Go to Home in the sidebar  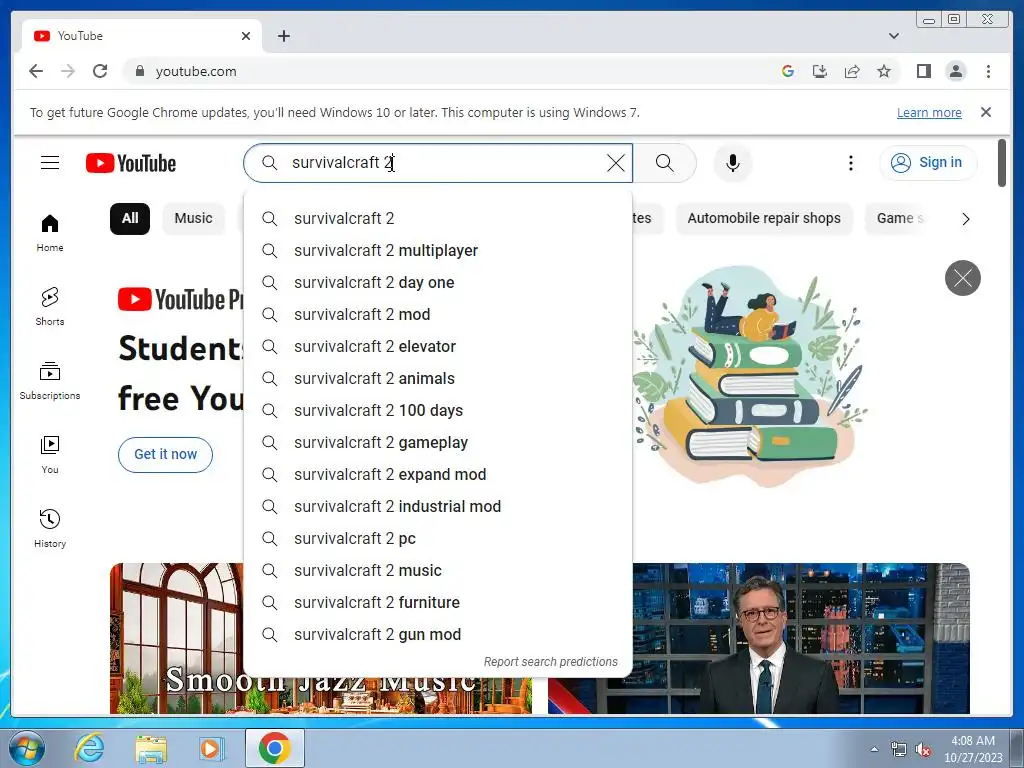50,232
